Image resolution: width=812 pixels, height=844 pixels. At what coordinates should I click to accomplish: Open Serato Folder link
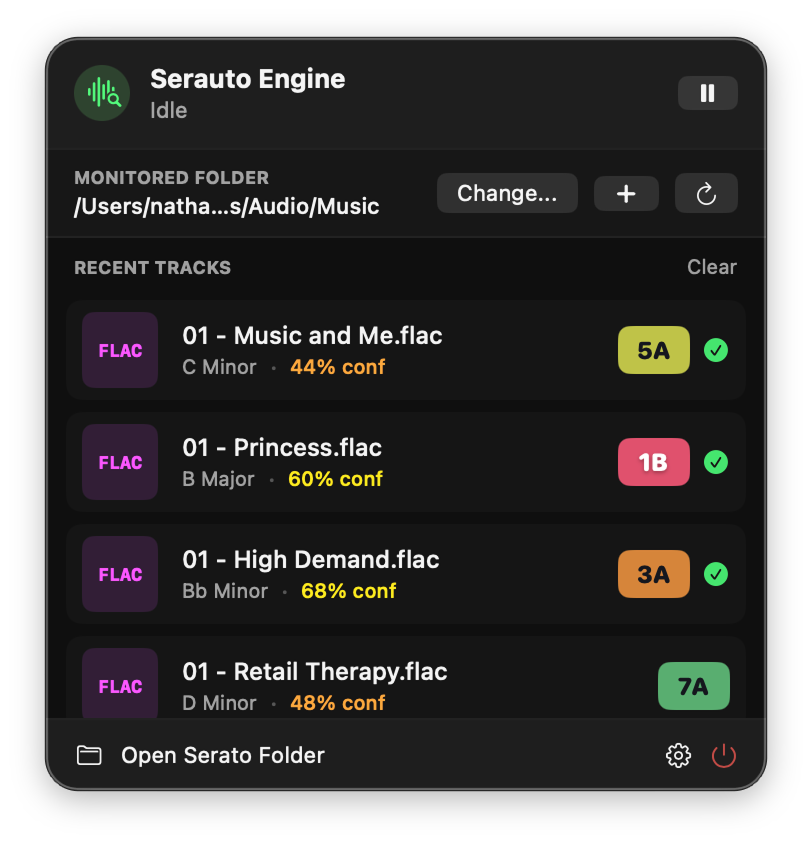pyautogui.click(x=223, y=755)
